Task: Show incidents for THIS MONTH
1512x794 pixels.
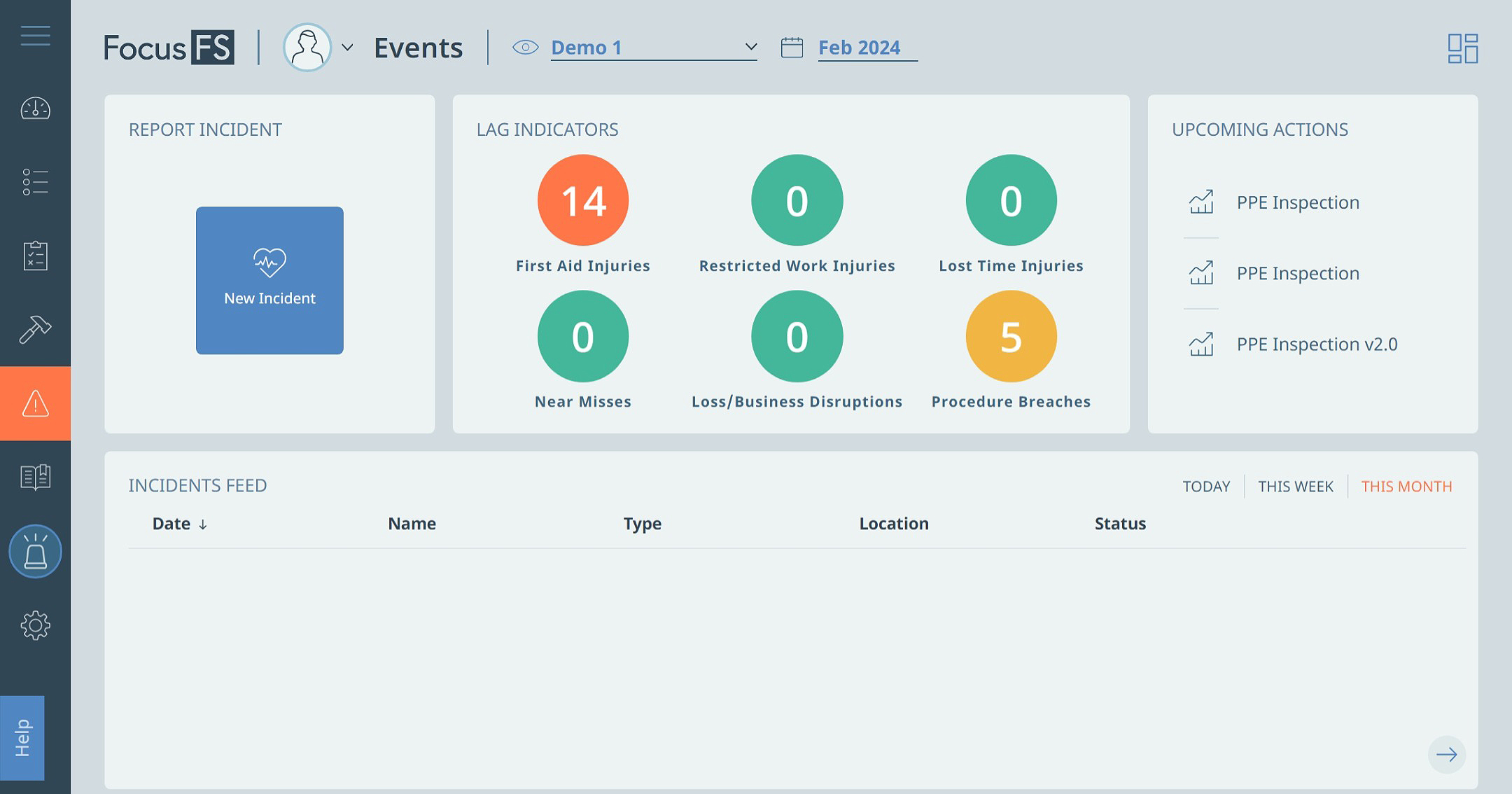Action: (x=1406, y=486)
